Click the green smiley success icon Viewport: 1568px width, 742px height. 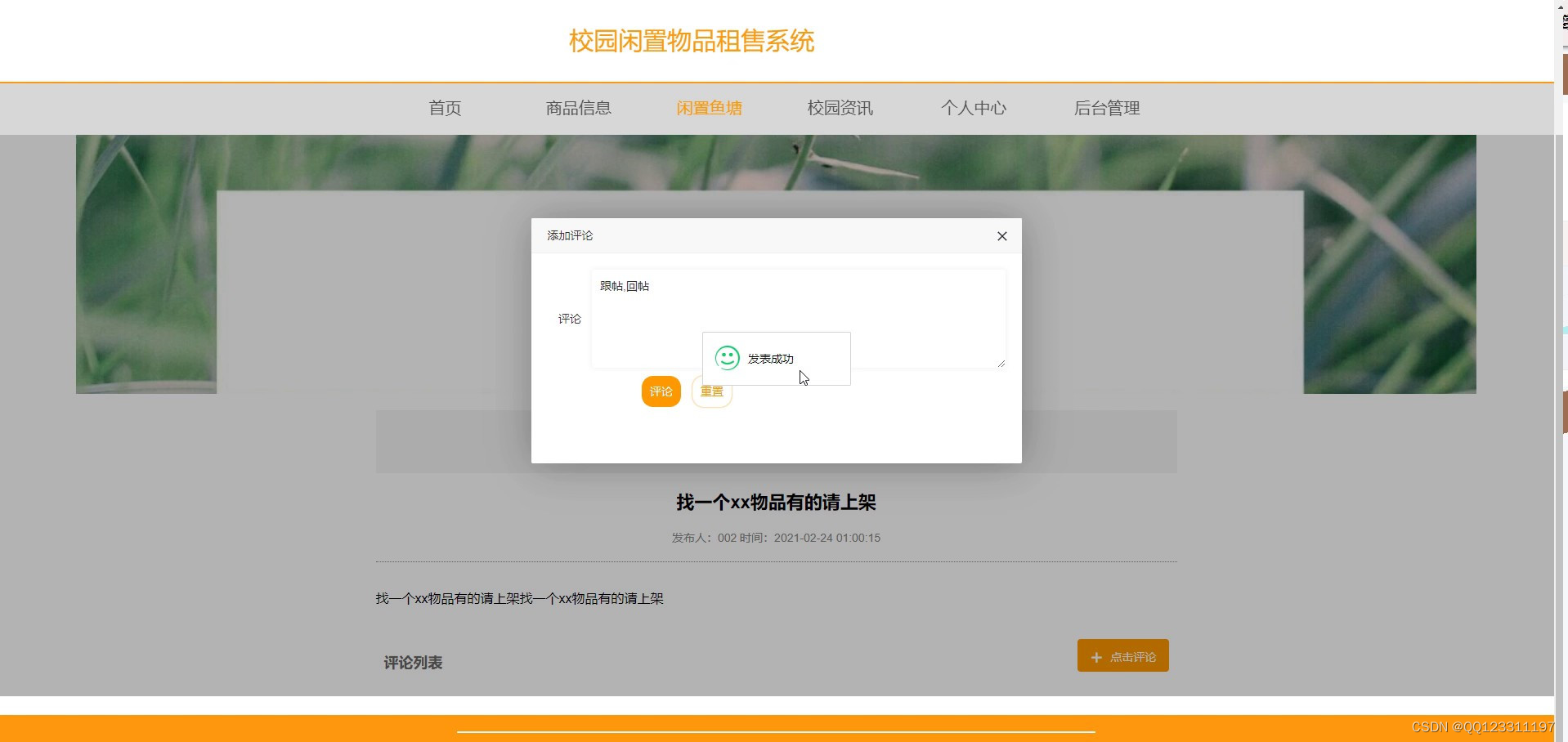(x=727, y=357)
